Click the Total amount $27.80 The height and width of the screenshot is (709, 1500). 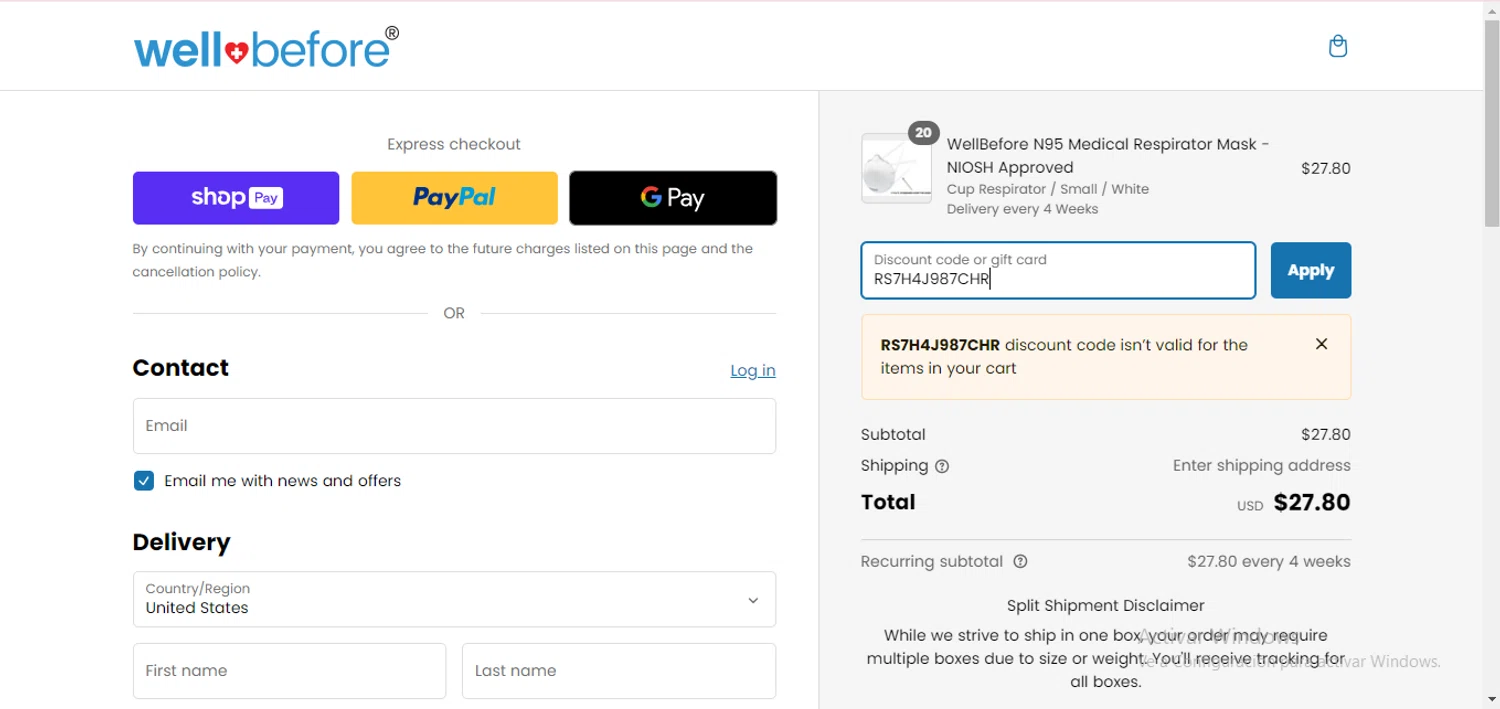point(1312,502)
